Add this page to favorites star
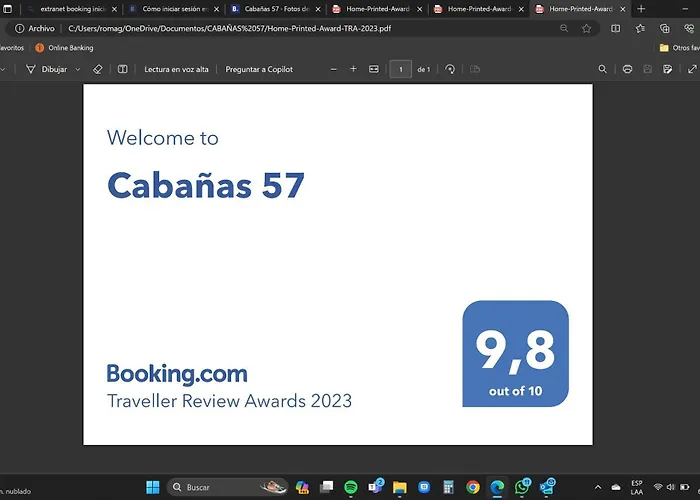Viewport: 700px width, 500px height. (587, 29)
